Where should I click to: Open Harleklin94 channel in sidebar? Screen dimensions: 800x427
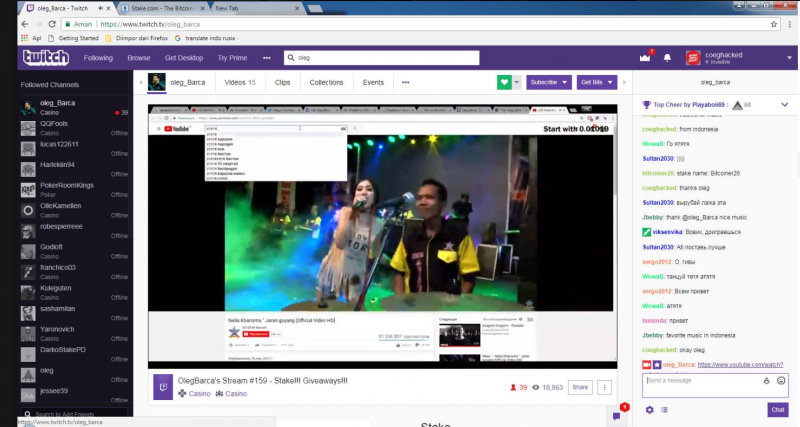[x=74, y=169]
